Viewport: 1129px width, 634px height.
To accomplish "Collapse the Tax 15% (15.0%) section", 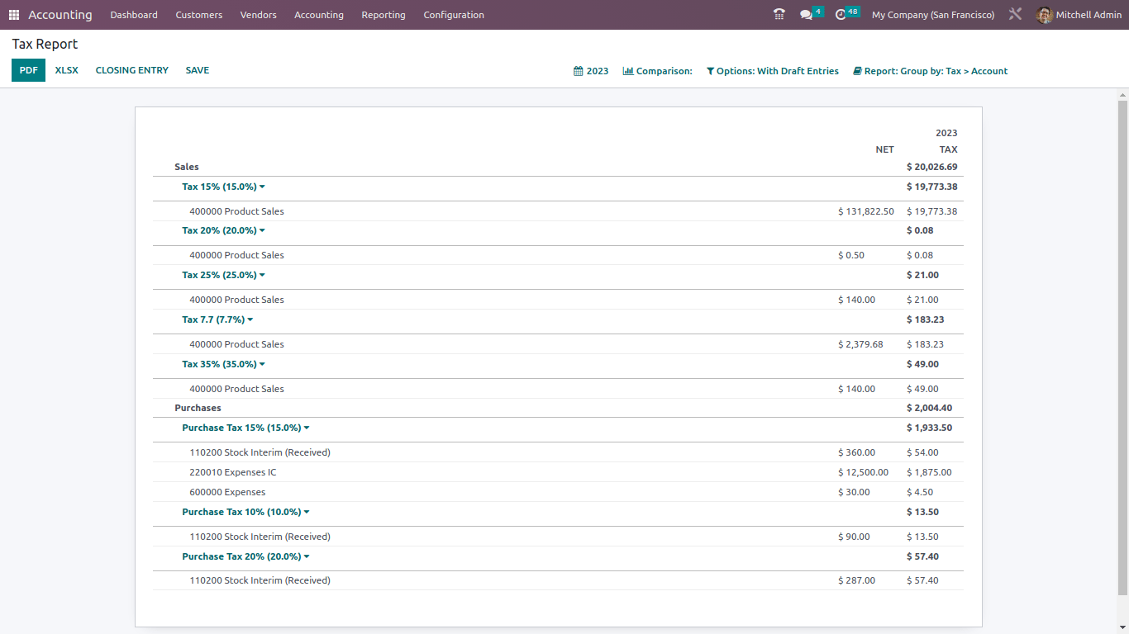I will click(223, 186).
